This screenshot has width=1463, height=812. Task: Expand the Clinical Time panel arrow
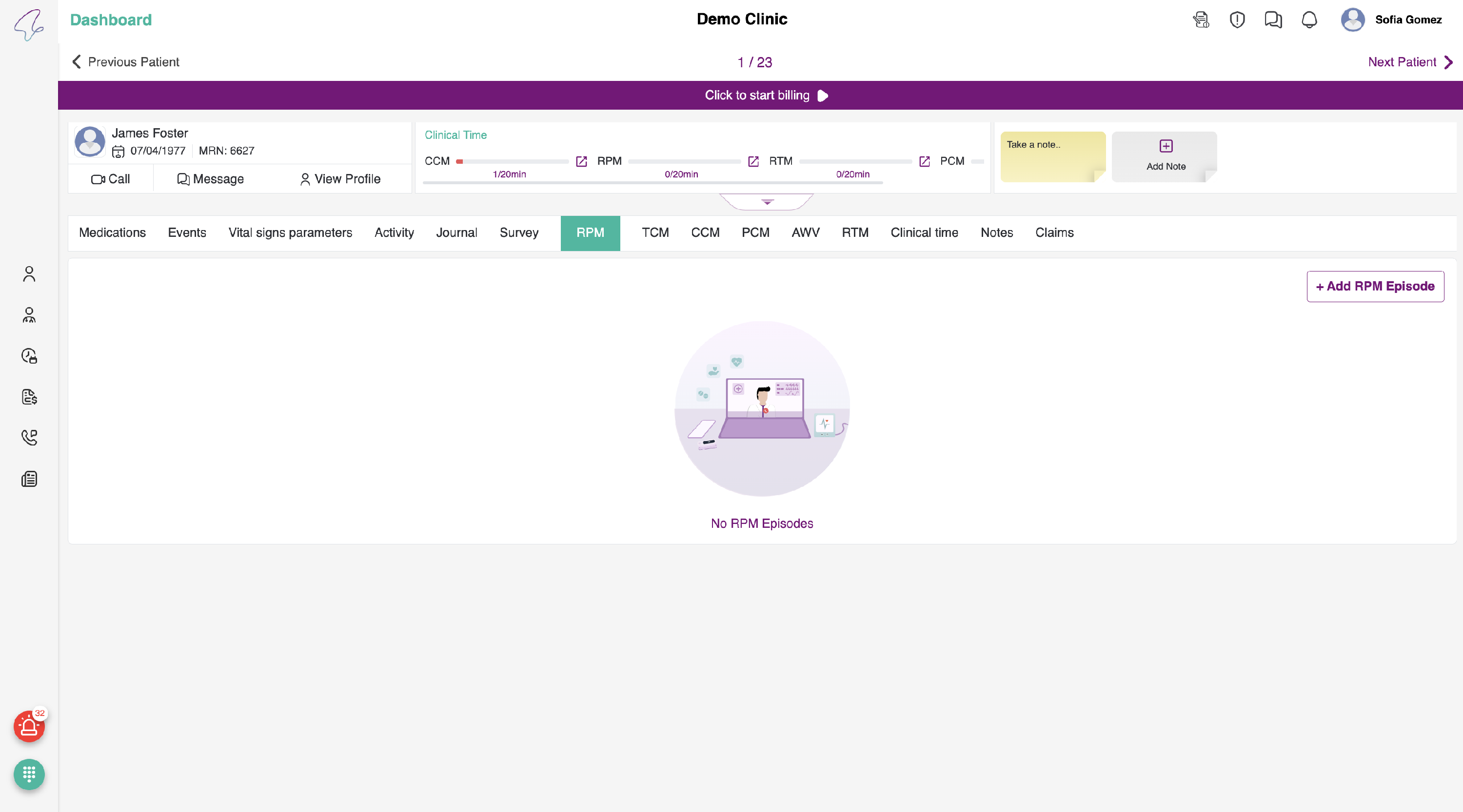point(767,202)
